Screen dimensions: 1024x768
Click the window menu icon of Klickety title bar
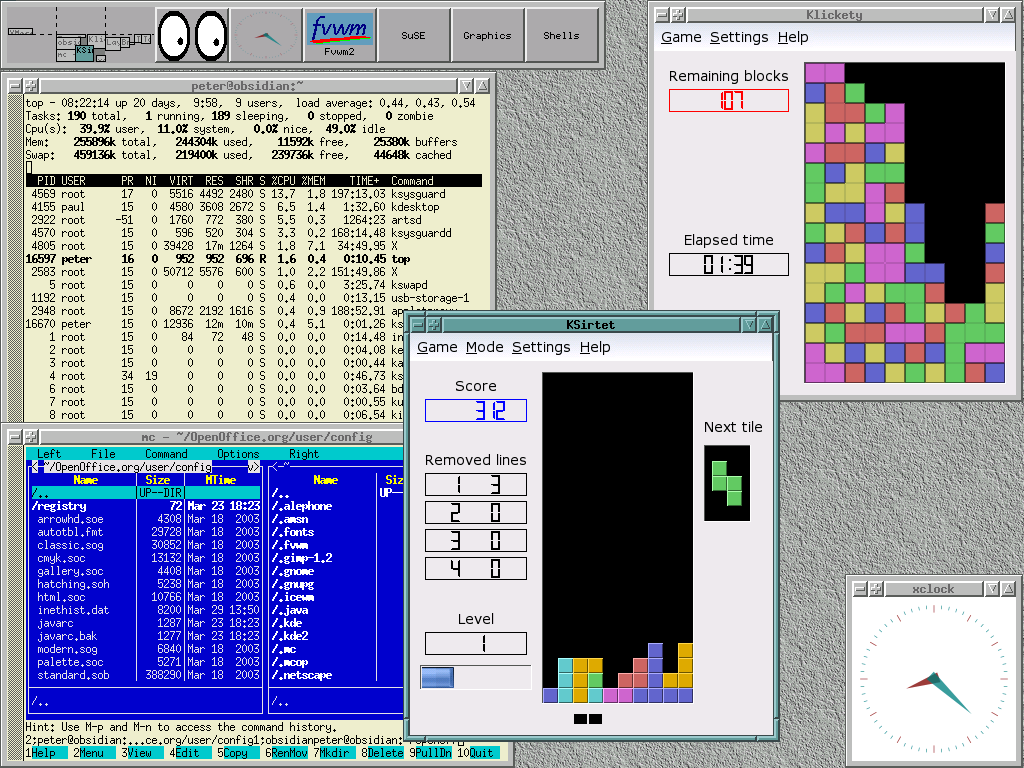(x=662, y=14)
